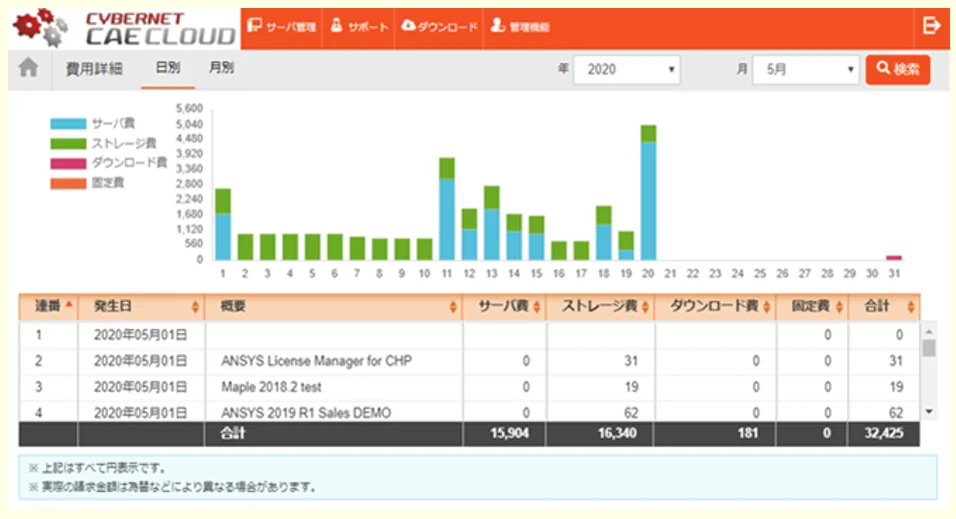This screenshot has width=956, height=519.
Task: Toggle the サーバ費 legend color swatch
Action: 68,124
